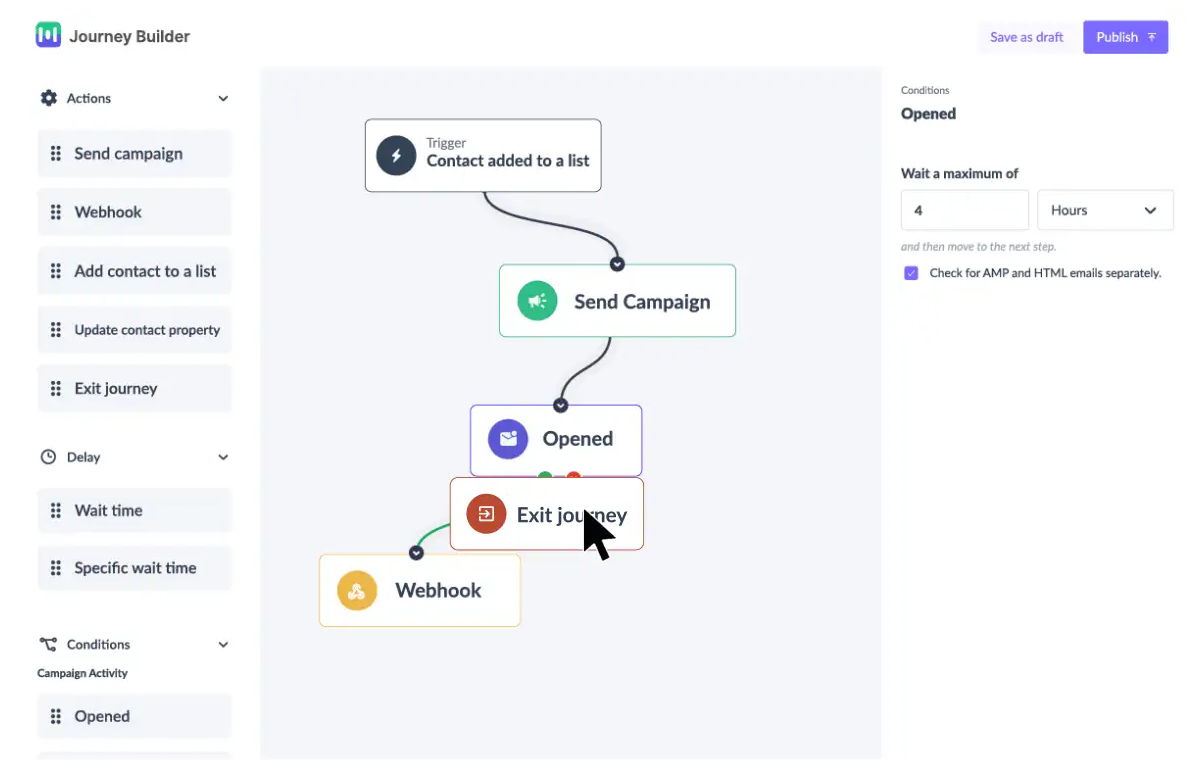The image size is (1200, 767).
Task: Click the red Exit journey icon
Action: pos(486,514)
